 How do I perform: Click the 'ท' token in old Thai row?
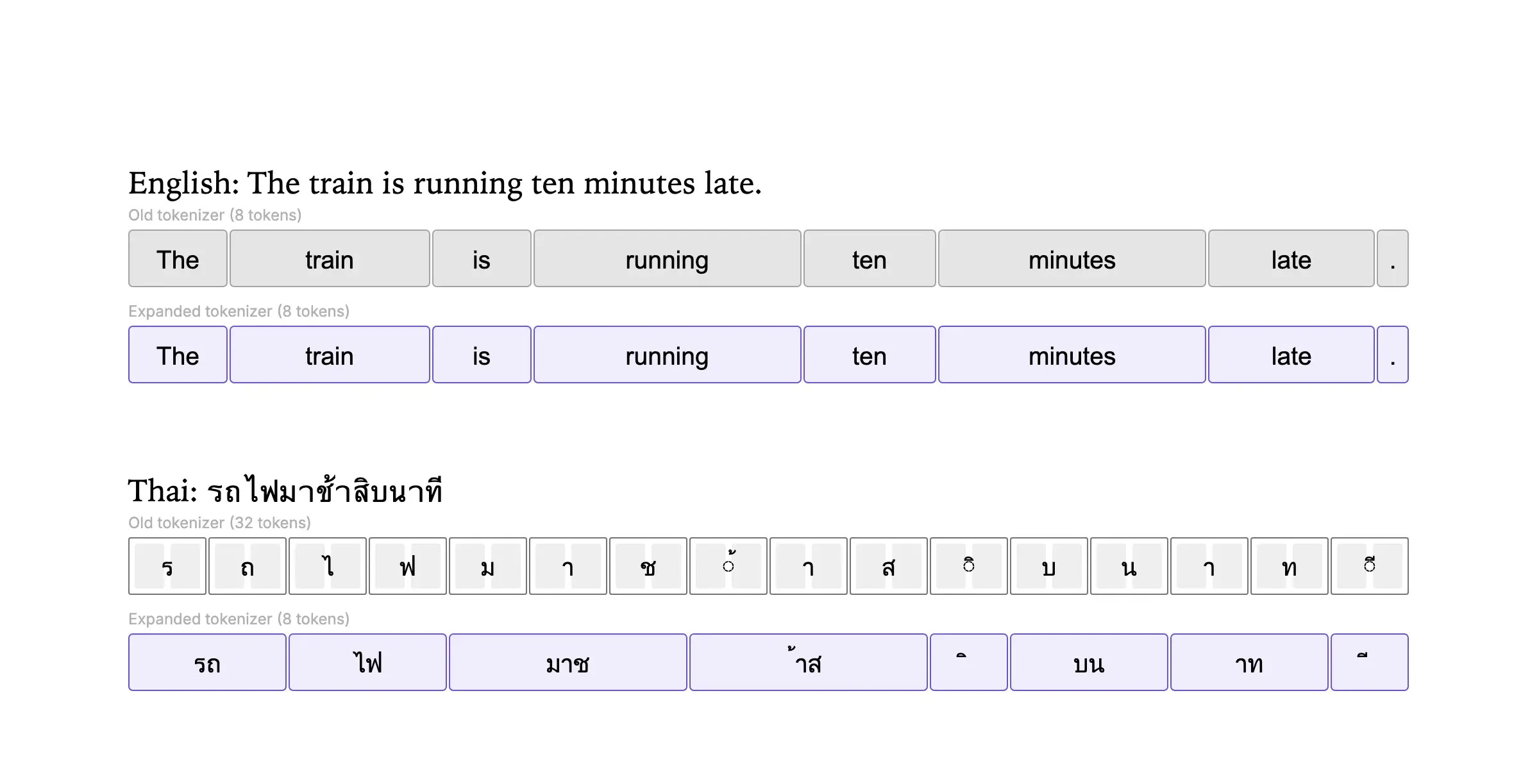(x=1290, y=566)
